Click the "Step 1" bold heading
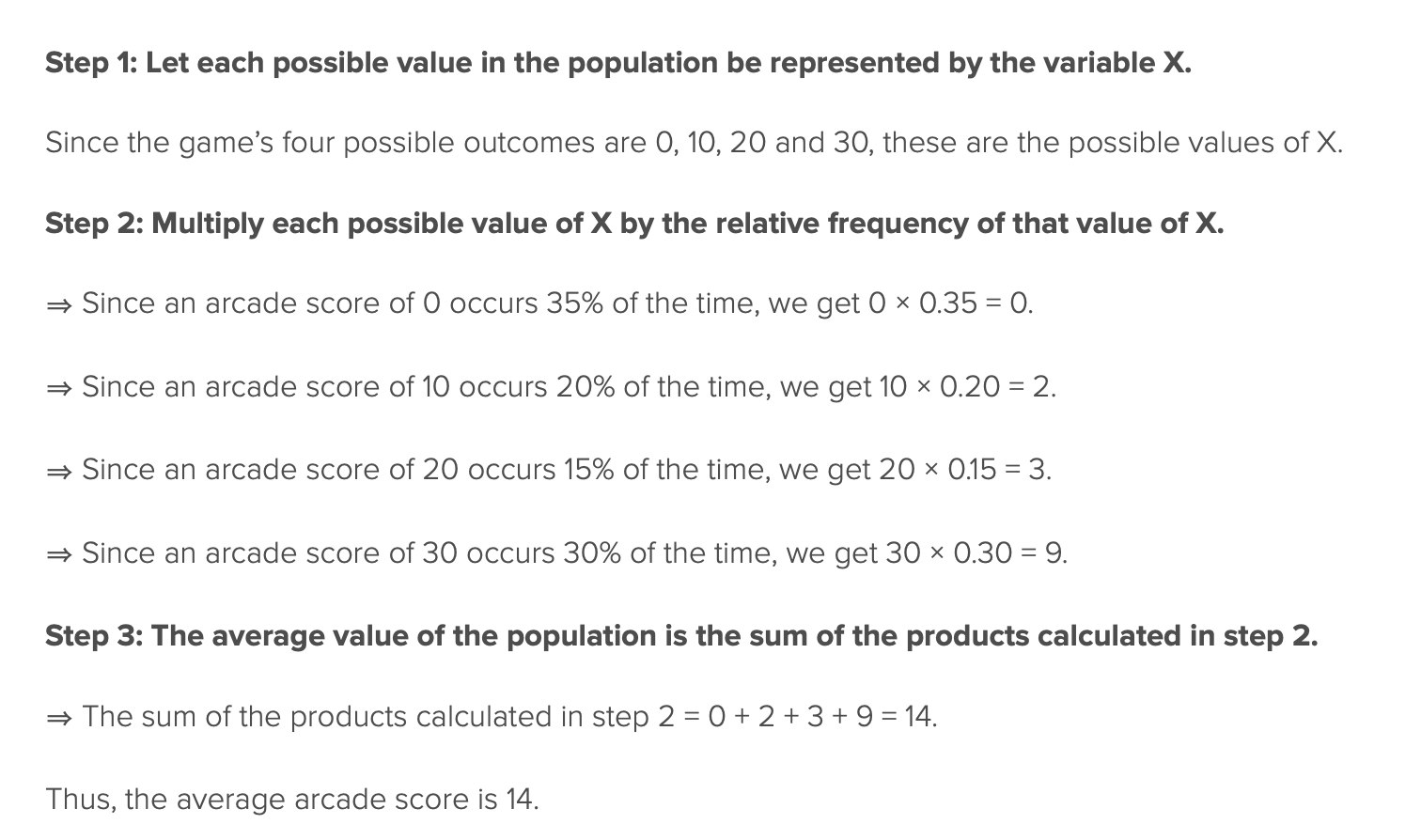This screenshot has height=840, width=1421. point(617,63)
